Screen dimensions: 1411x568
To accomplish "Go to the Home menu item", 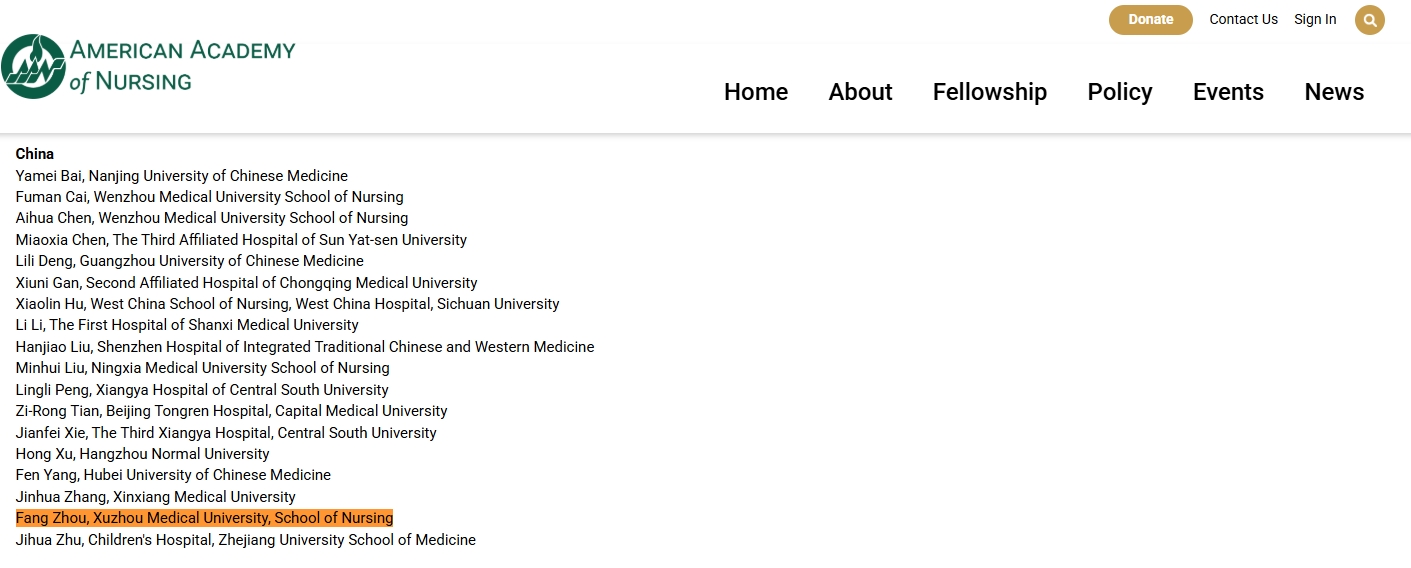I will click(756, 92).
